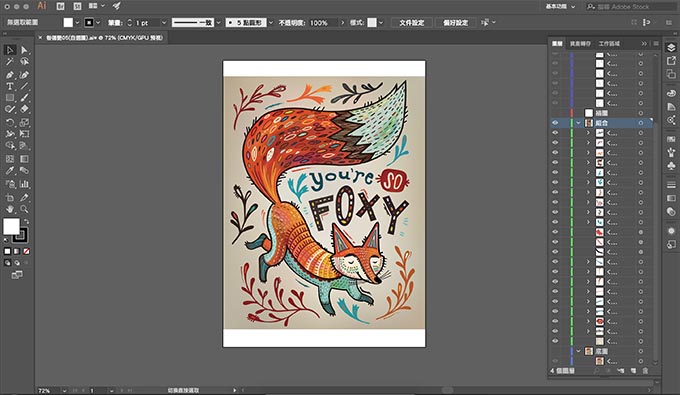Hide the selected 組合 layer with eye icon

(555, 123)
